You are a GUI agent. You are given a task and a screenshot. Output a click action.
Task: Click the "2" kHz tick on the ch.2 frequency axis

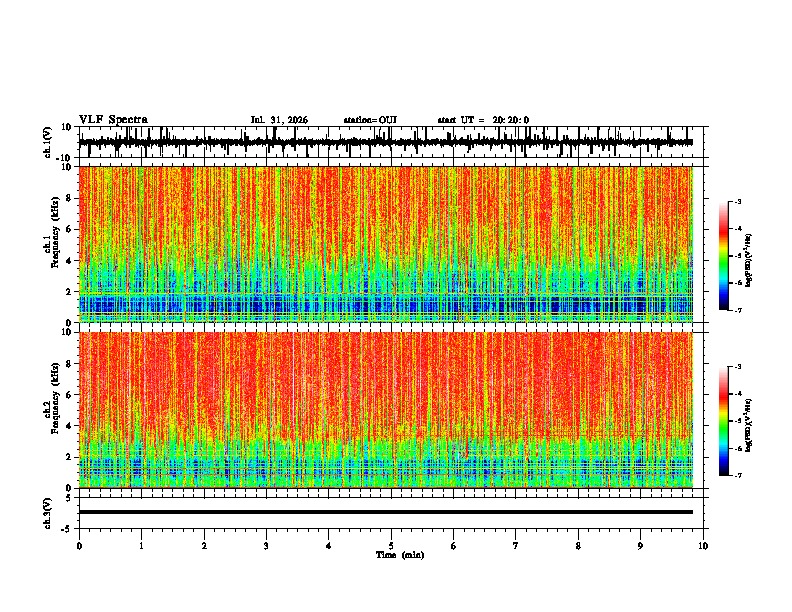[70, 457]
